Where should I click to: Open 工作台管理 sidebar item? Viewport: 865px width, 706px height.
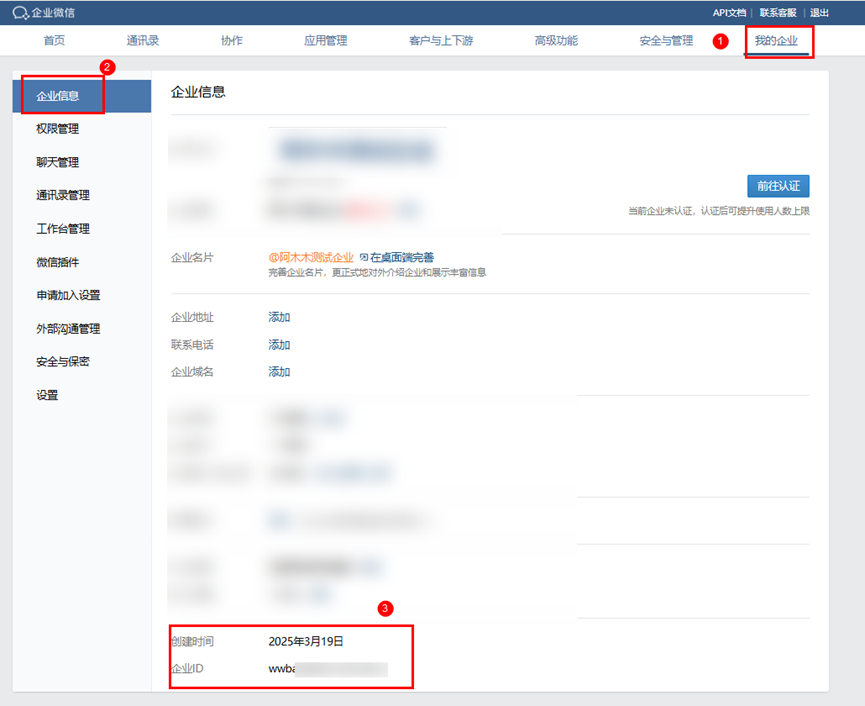coord(63,229)
